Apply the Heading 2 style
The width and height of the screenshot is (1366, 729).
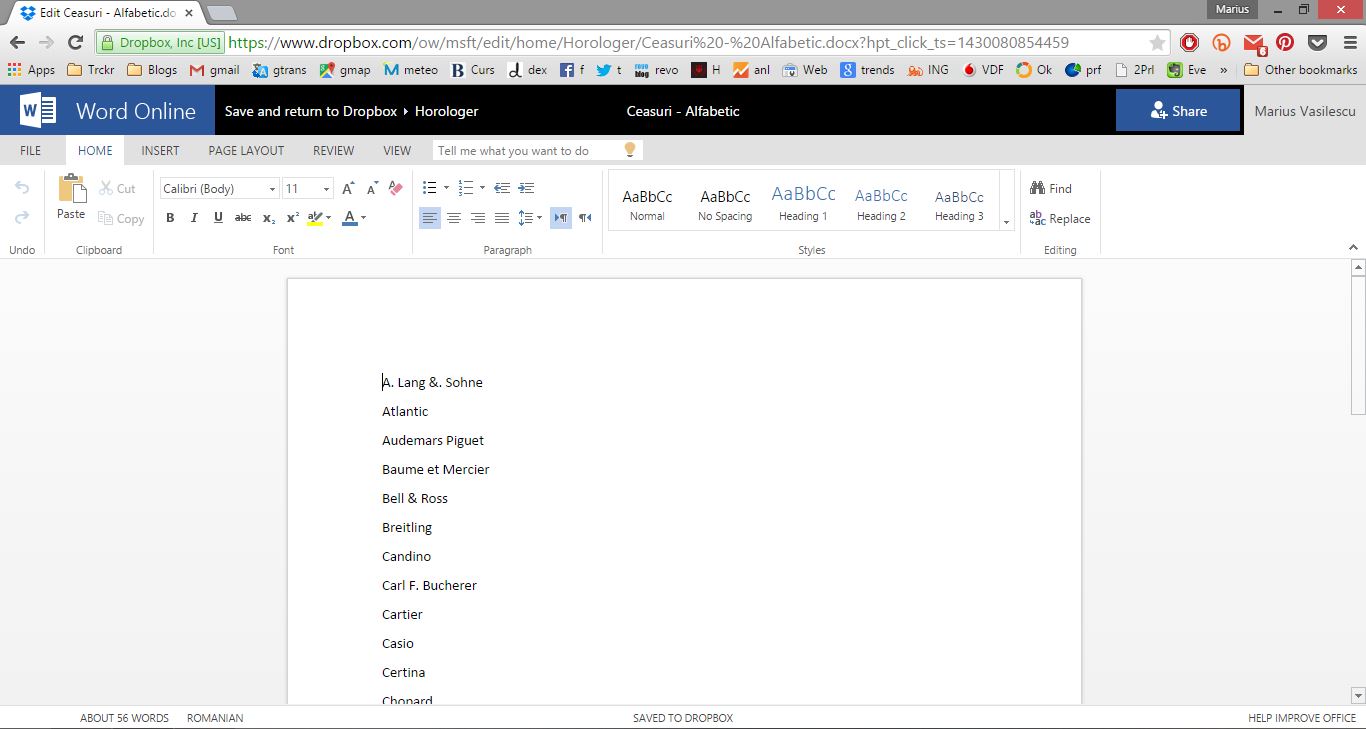(x=881, y=204)
